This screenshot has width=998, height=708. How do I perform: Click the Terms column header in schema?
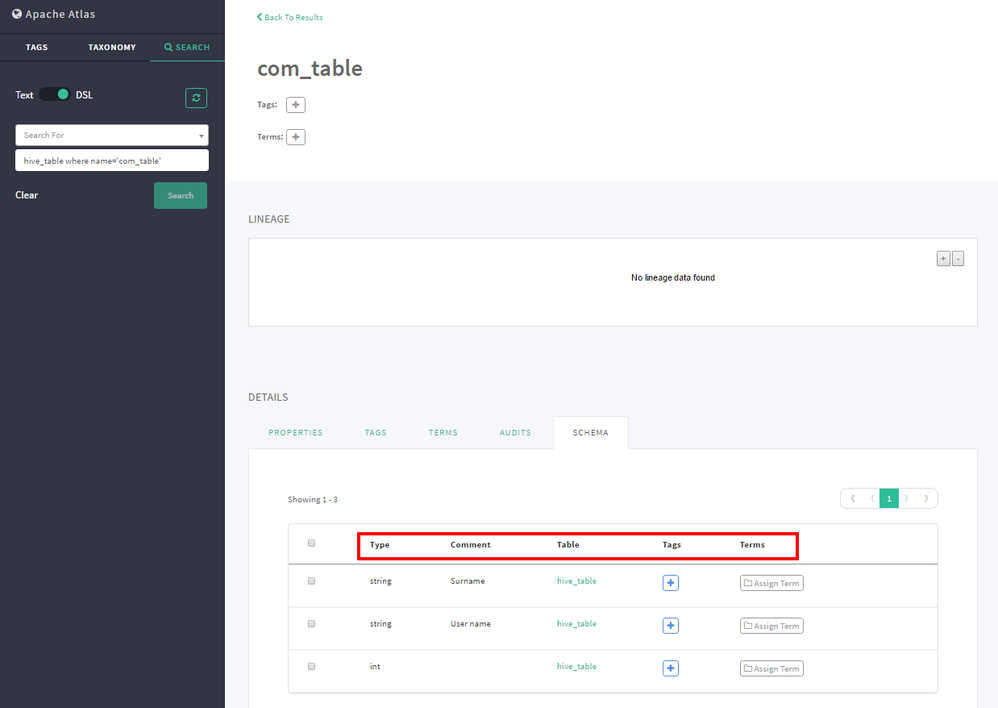click(752, 544)
